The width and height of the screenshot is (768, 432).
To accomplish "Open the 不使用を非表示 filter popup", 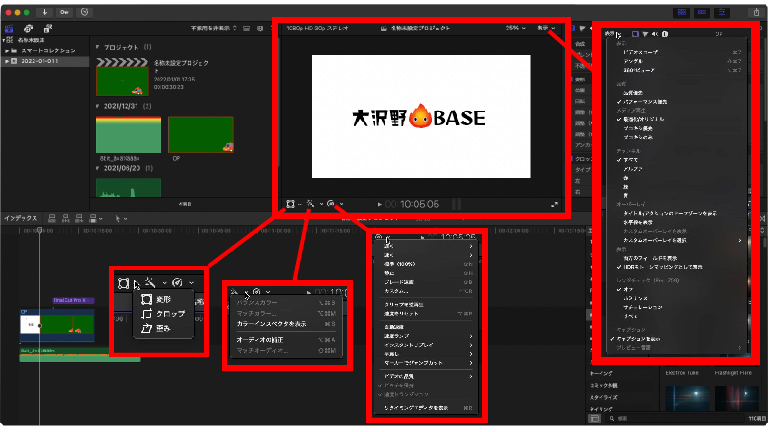I will coord(214,28).
